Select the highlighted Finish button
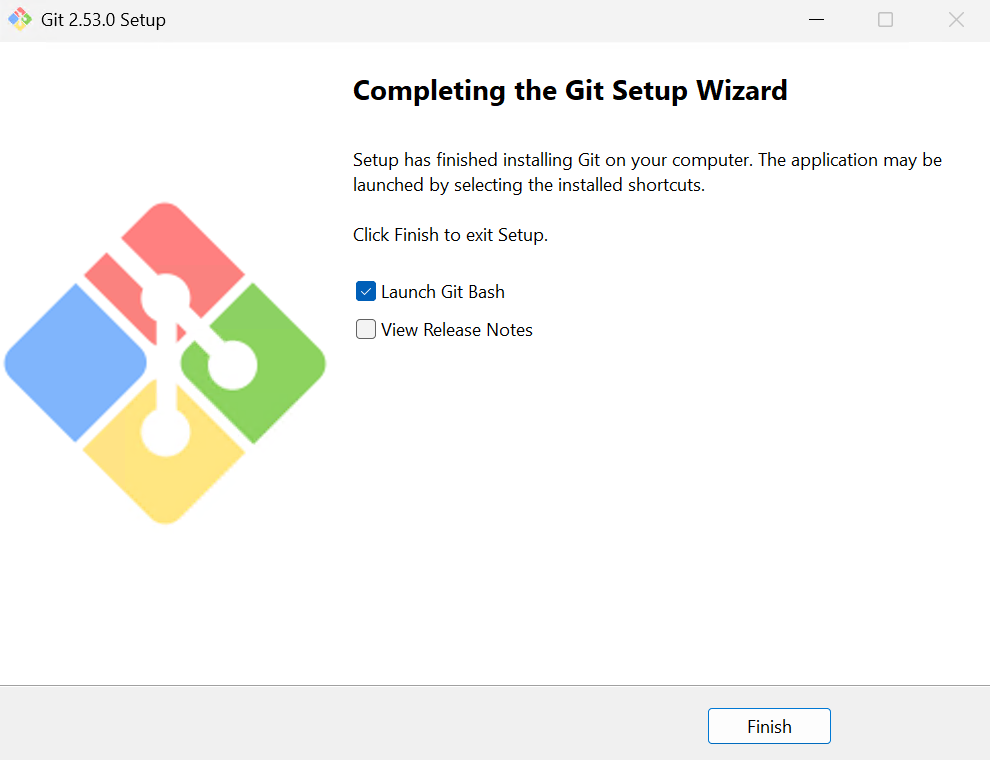990x760 pixels. [x=769, y=726]
